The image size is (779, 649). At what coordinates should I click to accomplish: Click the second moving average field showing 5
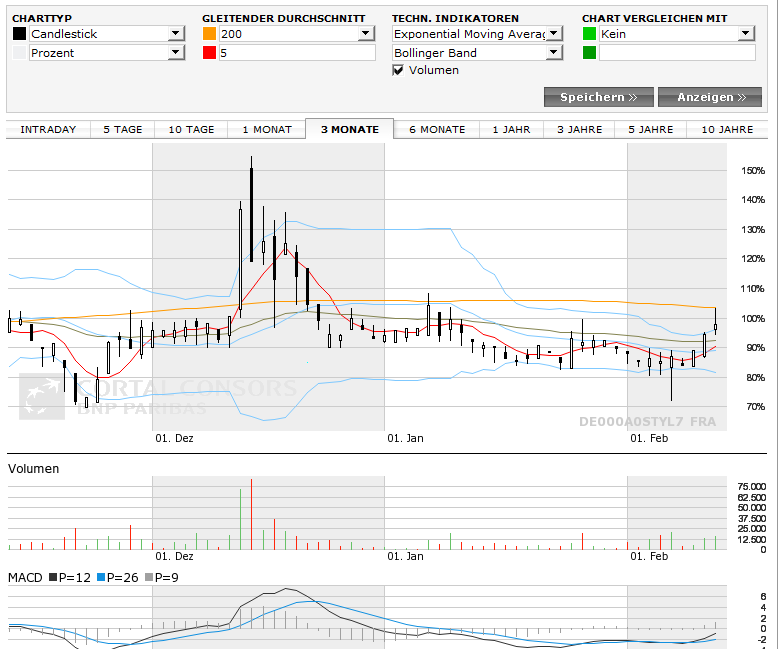click(297, 53)
